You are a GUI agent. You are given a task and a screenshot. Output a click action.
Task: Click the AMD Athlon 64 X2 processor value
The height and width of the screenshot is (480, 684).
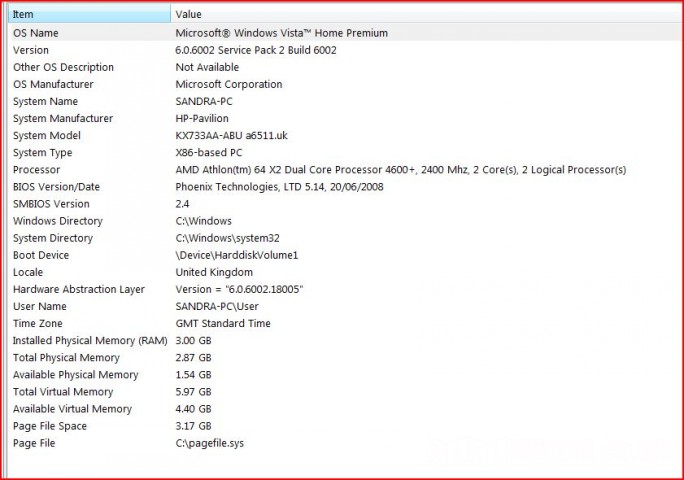pos(400,170)
